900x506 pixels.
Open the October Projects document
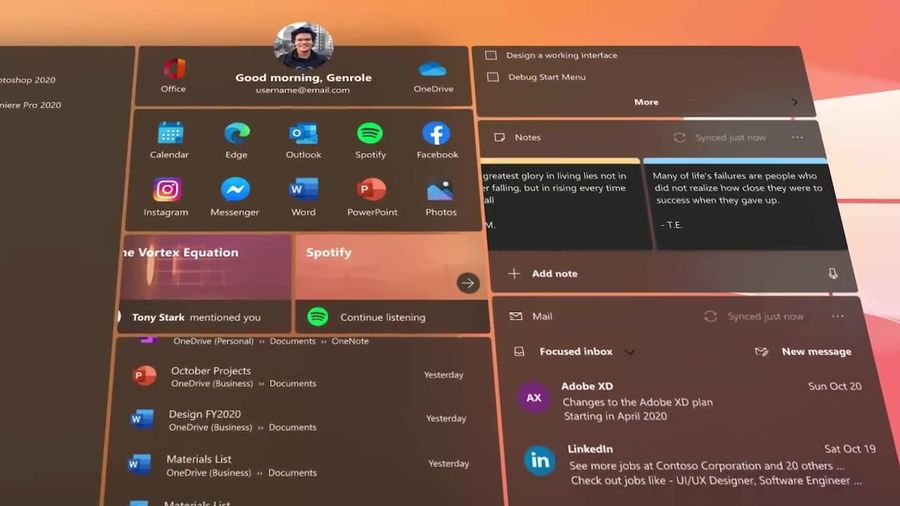click(x=298, y=376)
